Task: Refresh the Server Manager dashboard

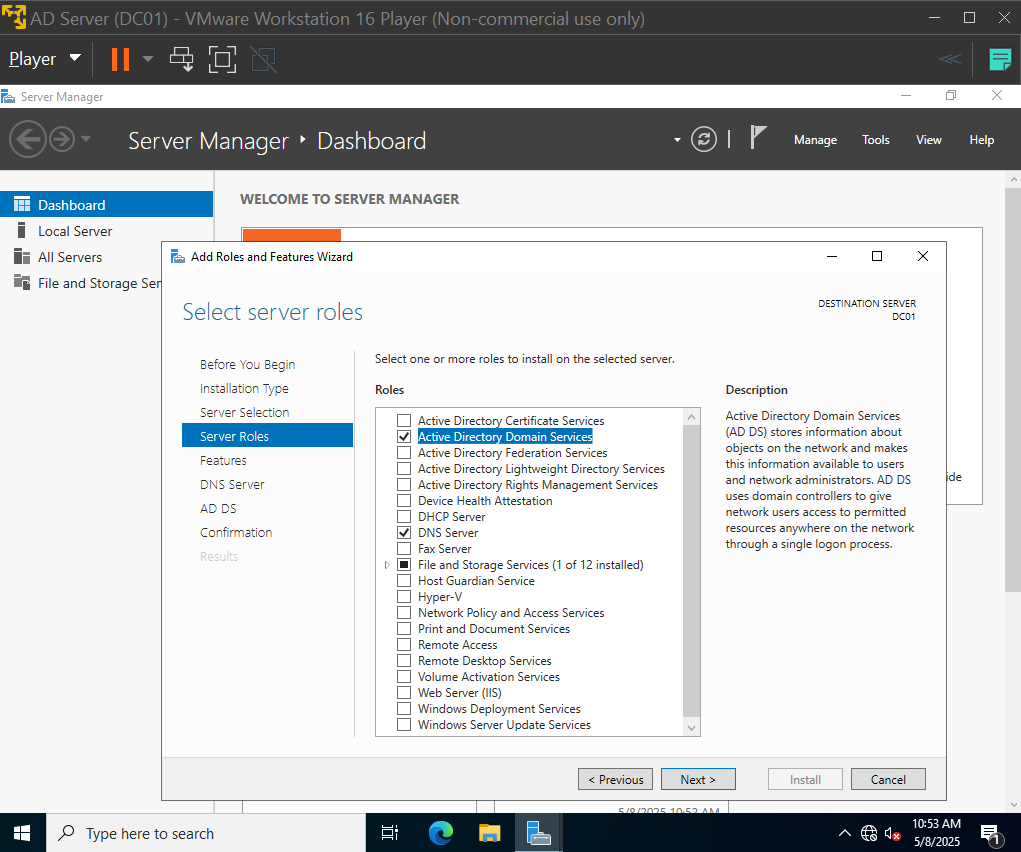Action: (x=704, y=139)
